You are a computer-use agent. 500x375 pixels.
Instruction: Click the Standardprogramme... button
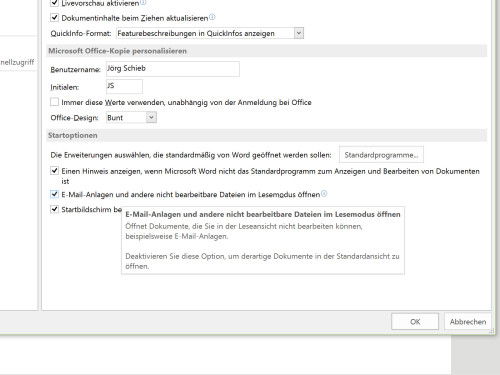coord(381,155)
